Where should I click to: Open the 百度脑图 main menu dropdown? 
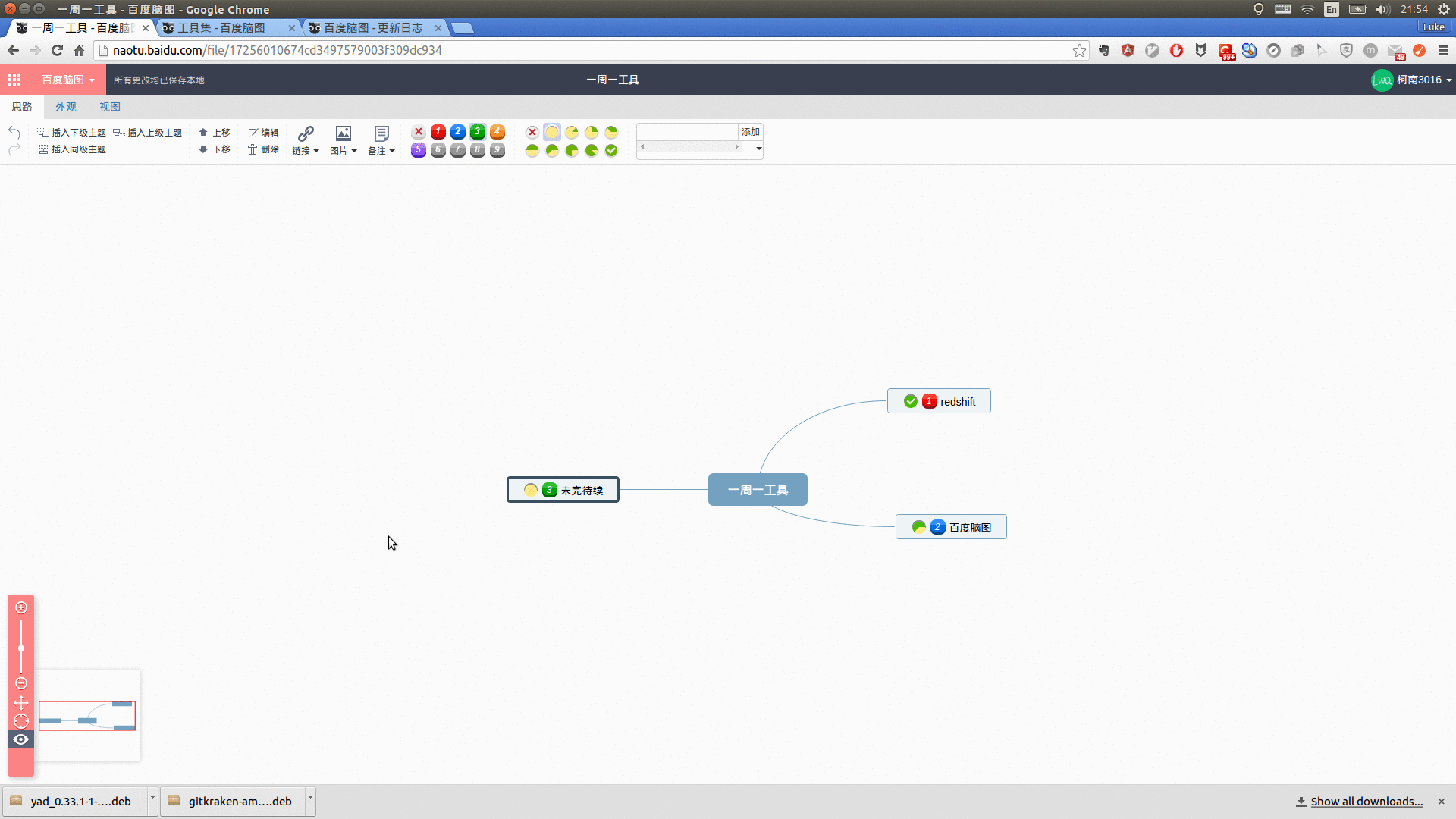[68, 80]
